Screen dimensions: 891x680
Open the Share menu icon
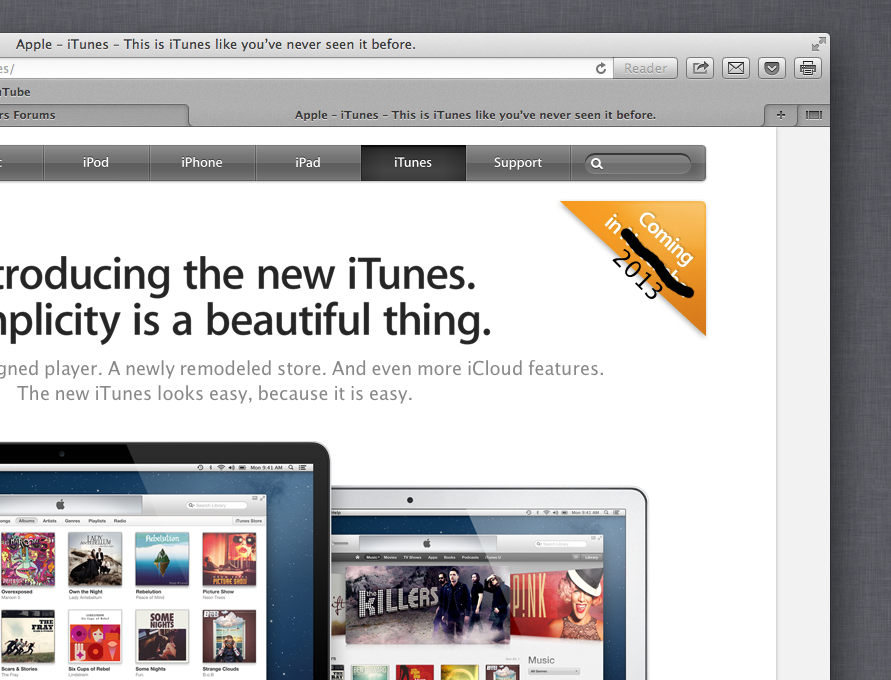pyautogui.click(x=700, y=68)
